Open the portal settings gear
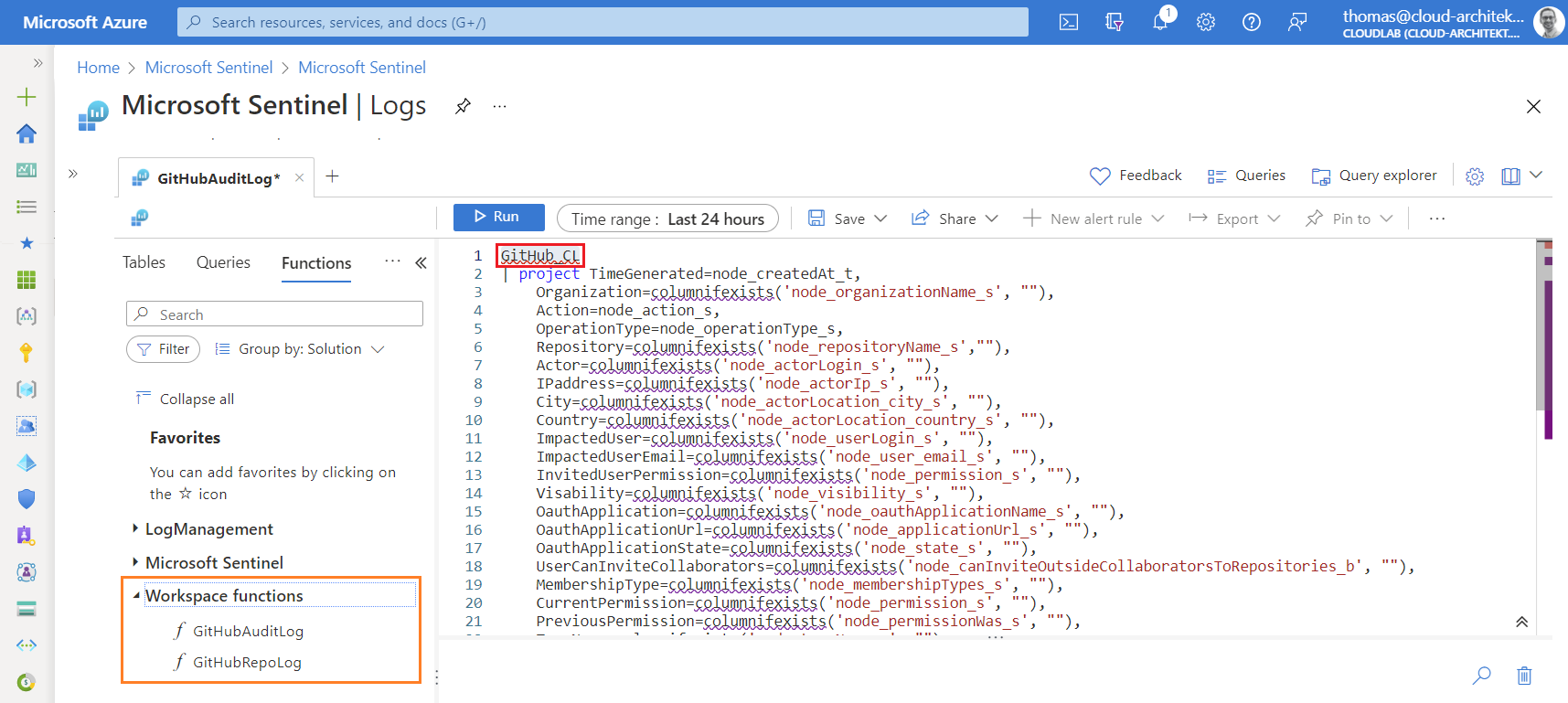This screenshot has height=703, width=1568. click(x=1206, y=22)
